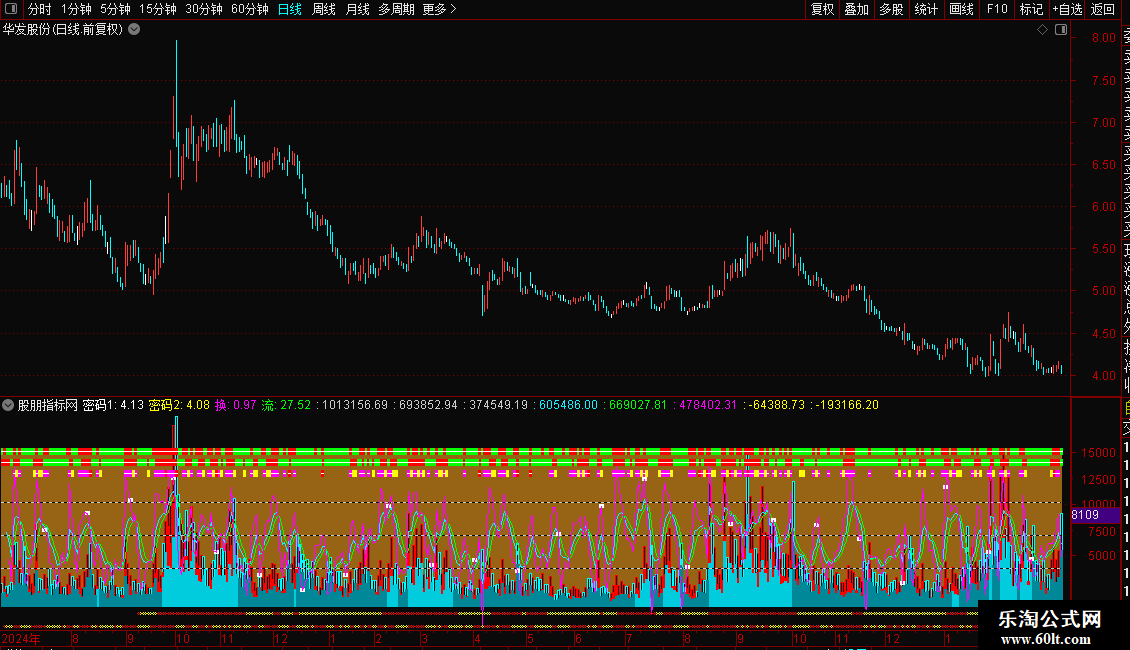Click the 478402.31 magenta indicator value
Image resolution: width=1130 pixels, height=650 pixels.
(x=706, y=405)
